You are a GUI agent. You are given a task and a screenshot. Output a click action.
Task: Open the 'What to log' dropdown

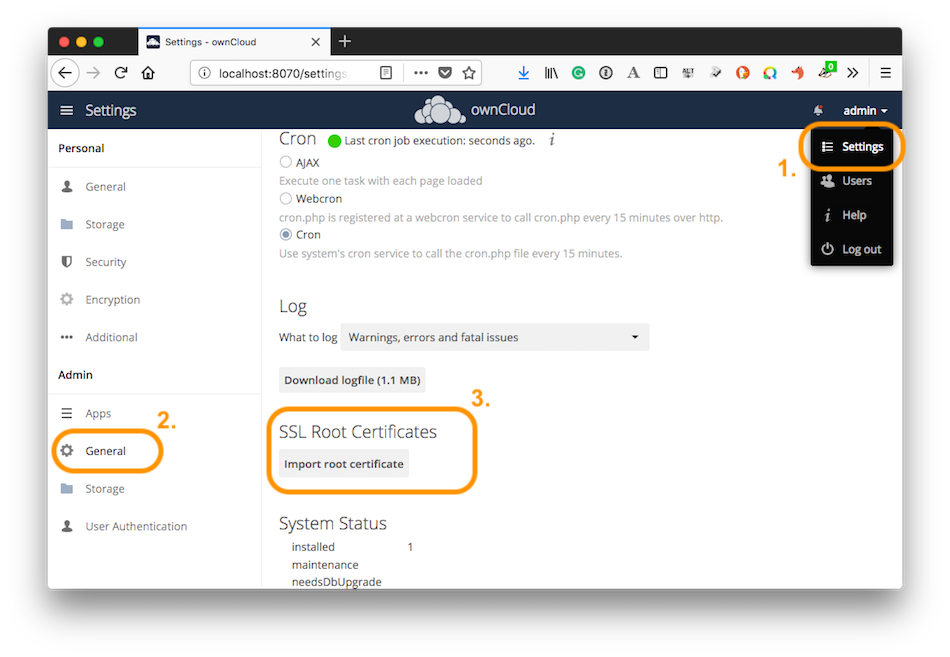494,337
